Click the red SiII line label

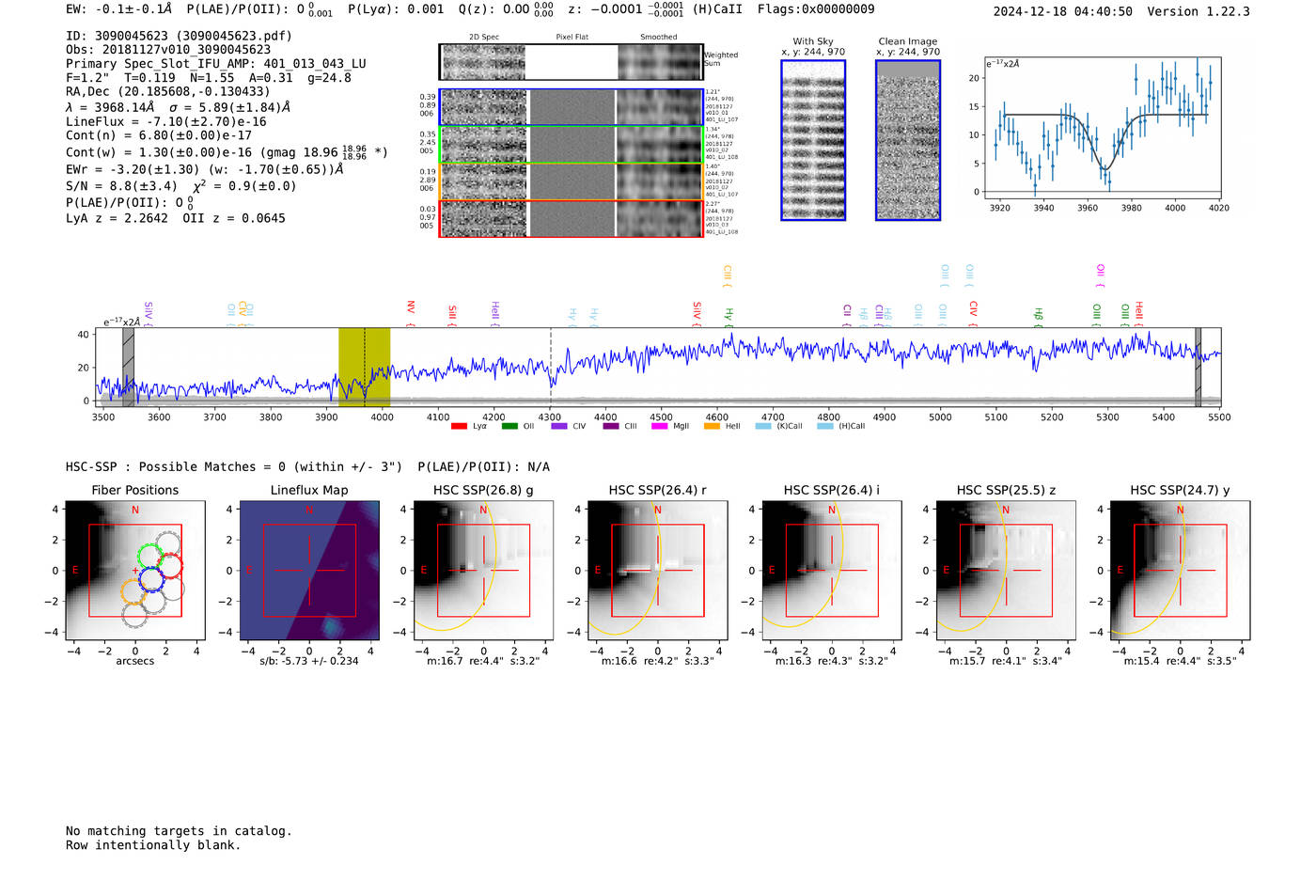click(x=452, y=315)
